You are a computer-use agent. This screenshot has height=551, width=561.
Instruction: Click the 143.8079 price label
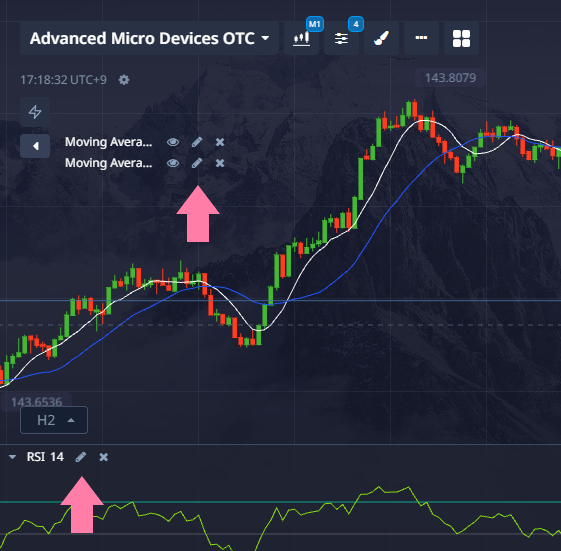[x=450, y=78]
